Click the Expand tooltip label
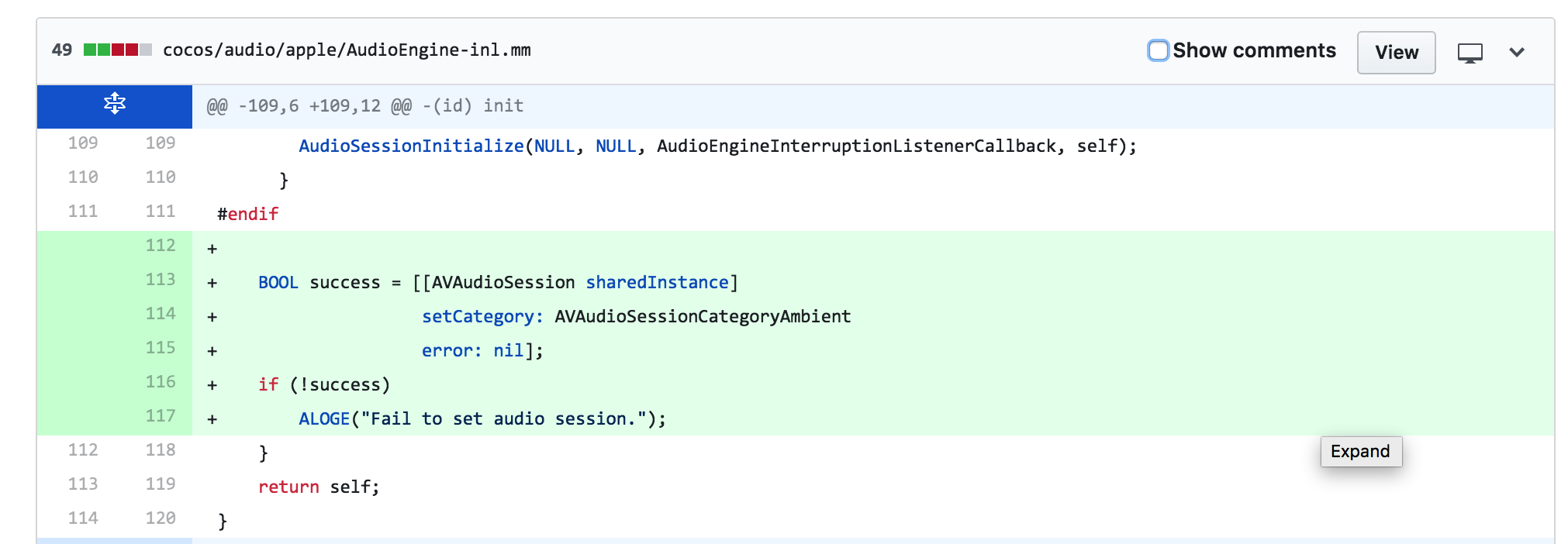1568x544 pixels. click(x=1360, y=452)
